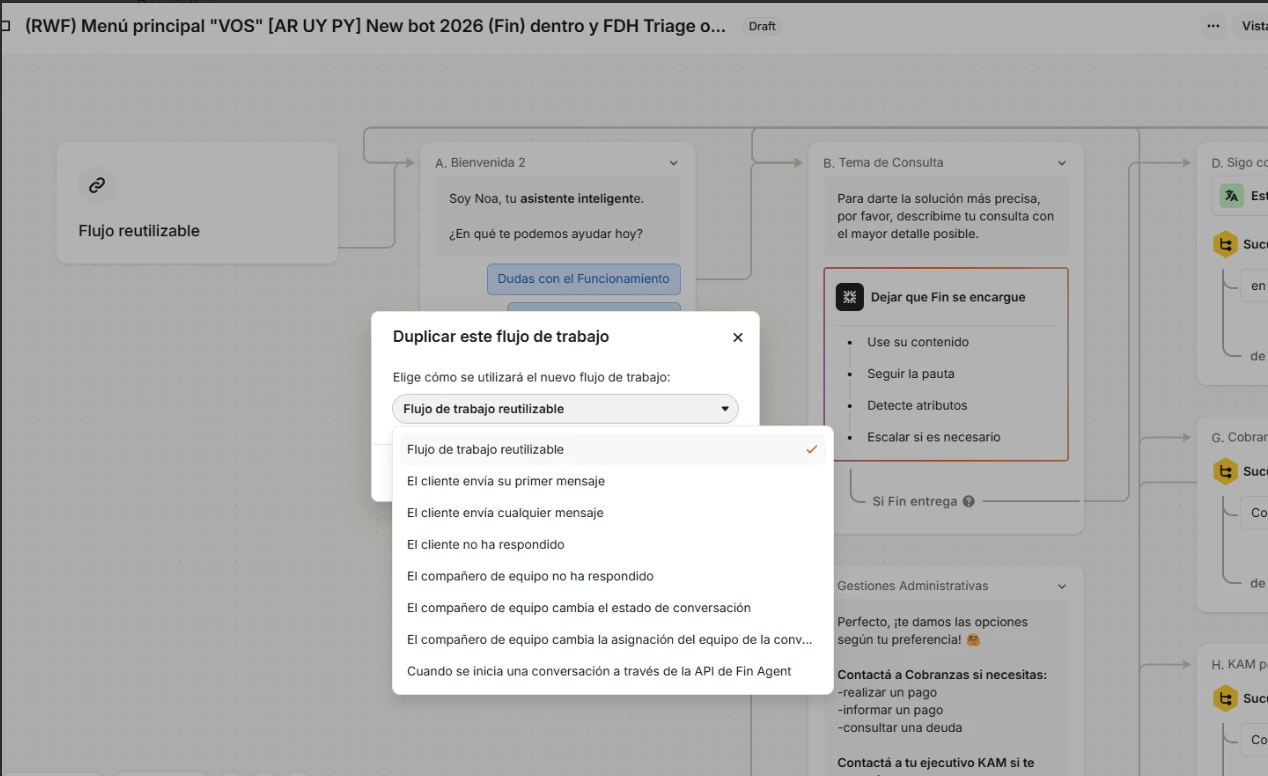Click Dudas con el Funcionamiento reply button
The image size is (1268, 776).
tap(584, 279)
